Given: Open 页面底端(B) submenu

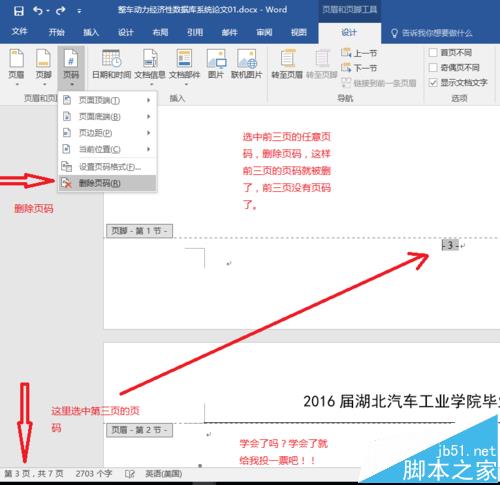Looking at the screenshot, I should coord(107,116).
